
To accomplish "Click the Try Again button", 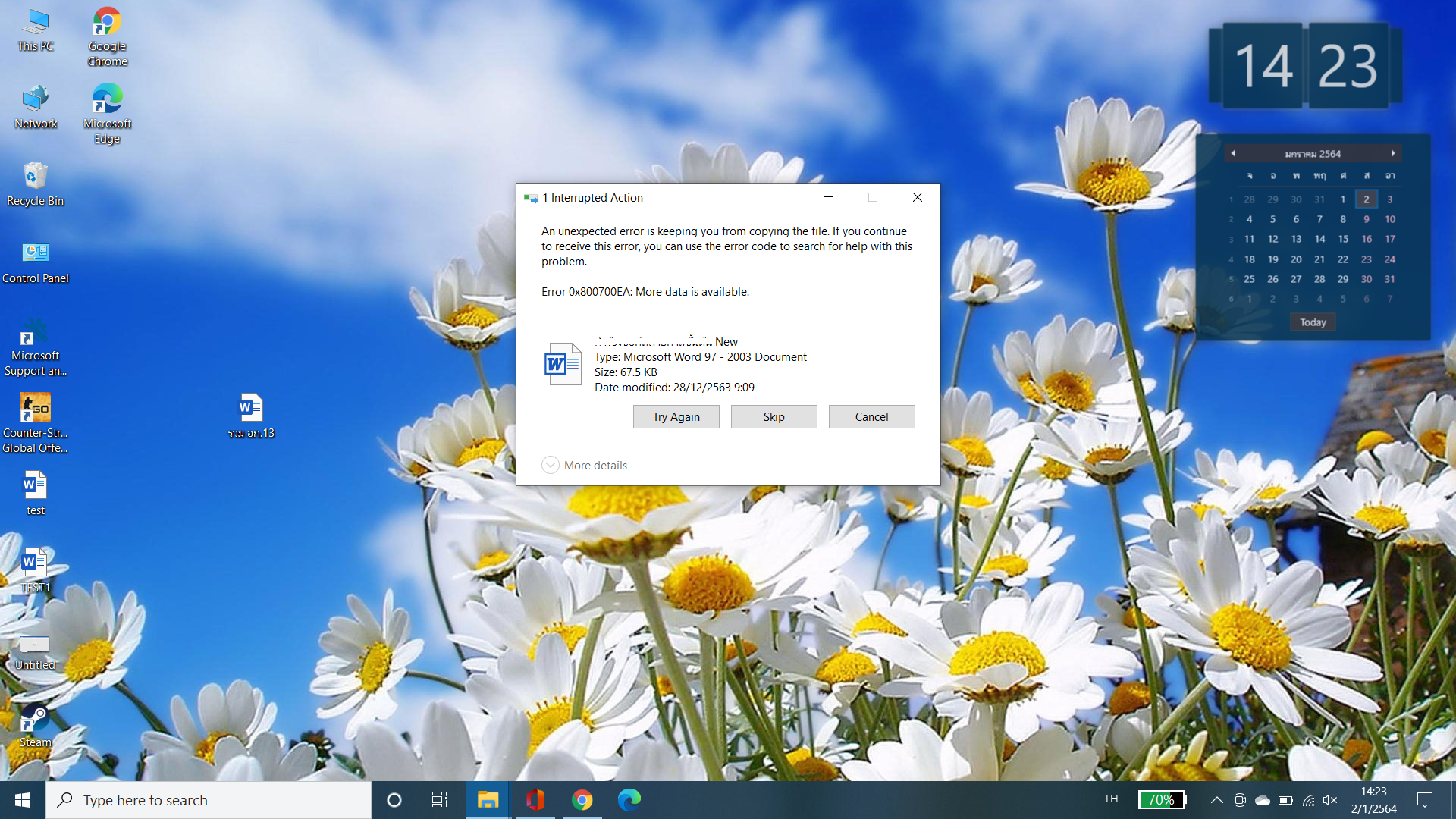I will 676,416.
